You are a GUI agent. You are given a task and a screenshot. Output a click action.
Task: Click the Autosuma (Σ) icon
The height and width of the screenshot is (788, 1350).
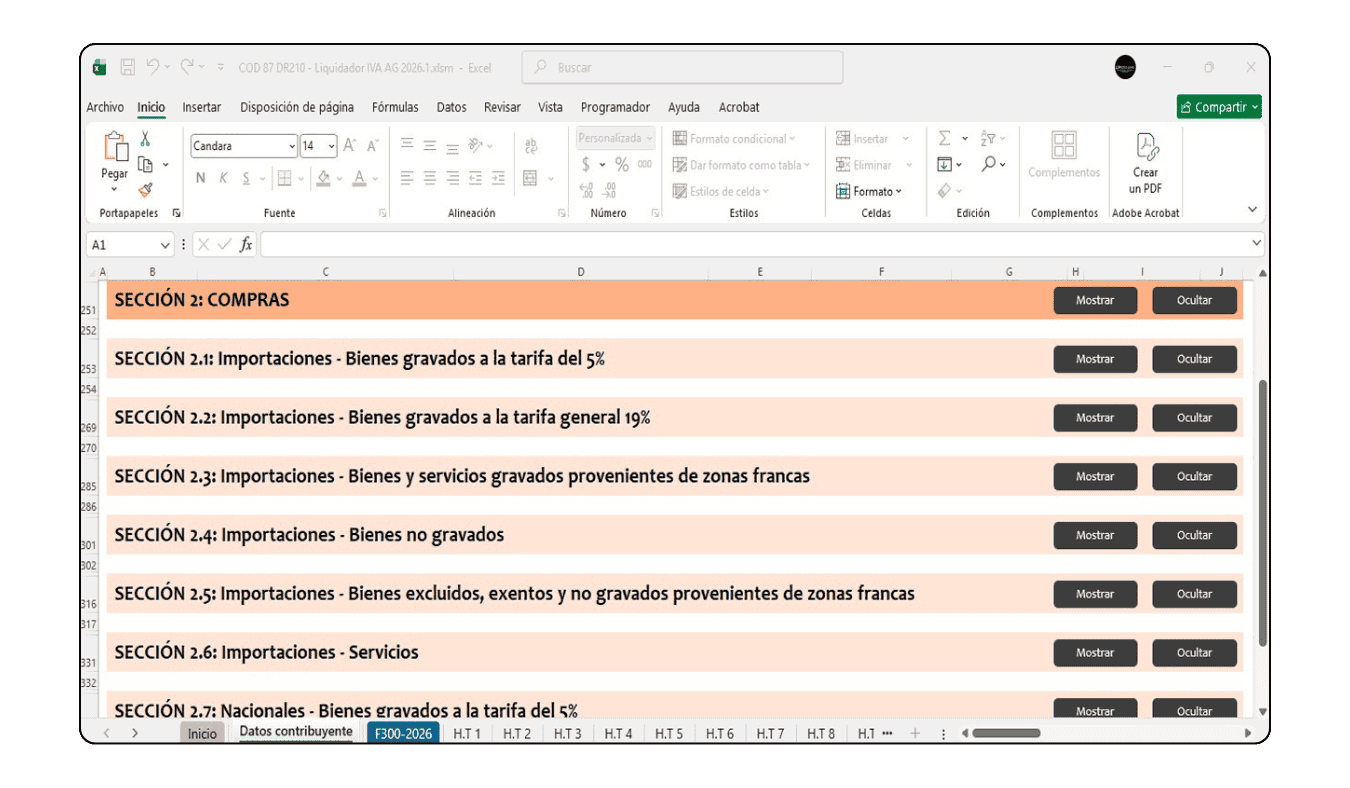coord(944,138)
